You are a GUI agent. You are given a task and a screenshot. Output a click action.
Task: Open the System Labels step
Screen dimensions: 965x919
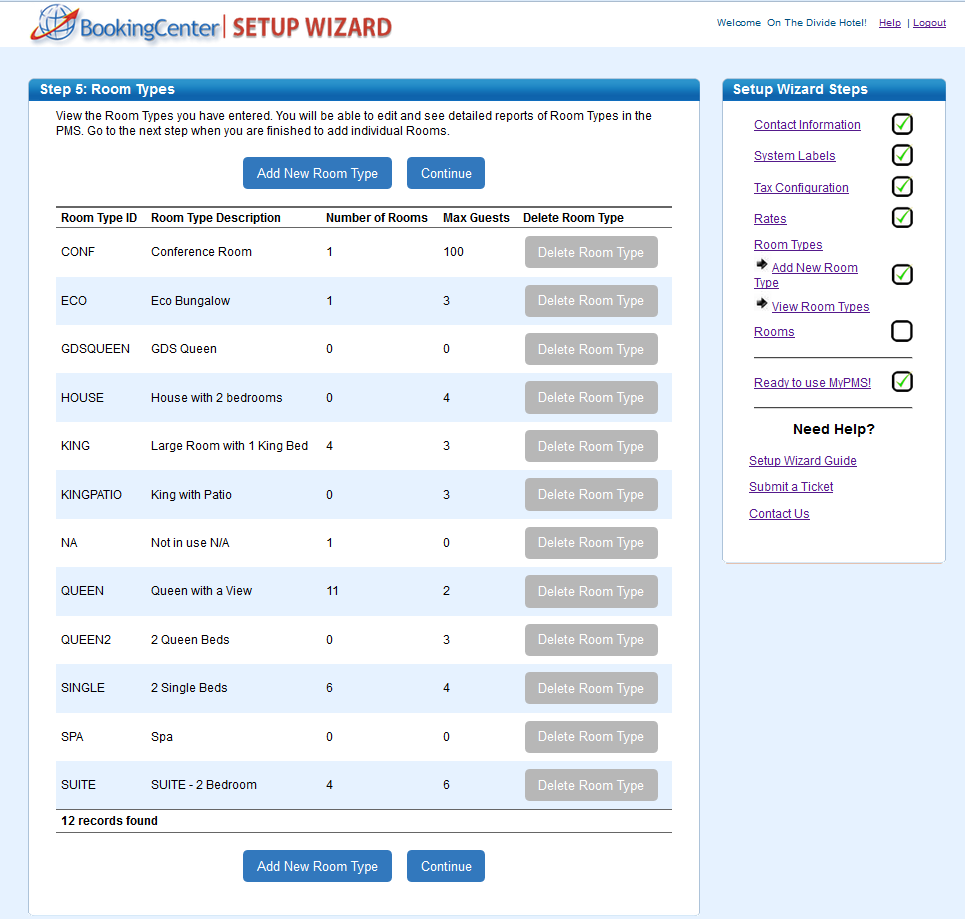point(795,156)
